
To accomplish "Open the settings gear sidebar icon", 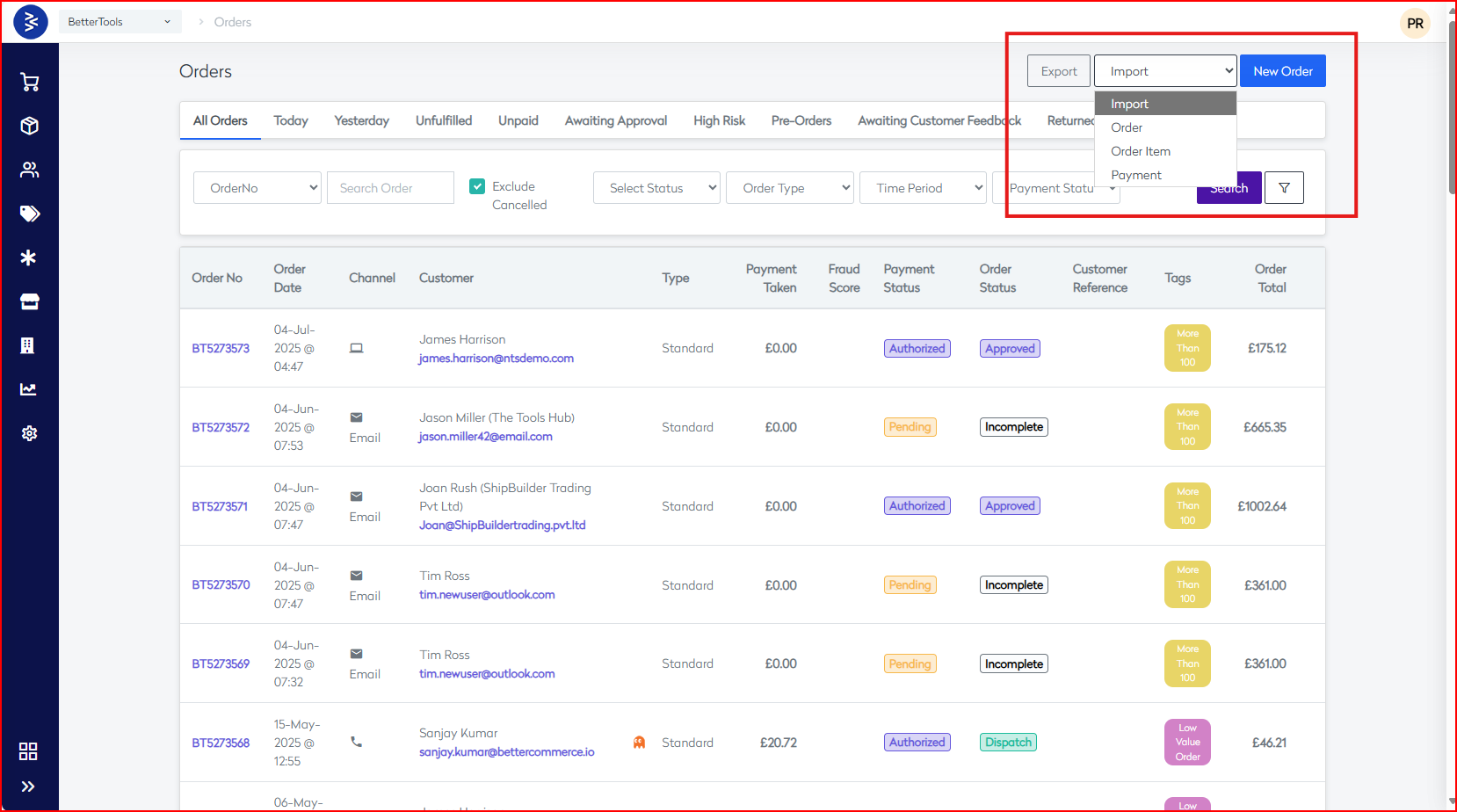I will coord(30,433).
